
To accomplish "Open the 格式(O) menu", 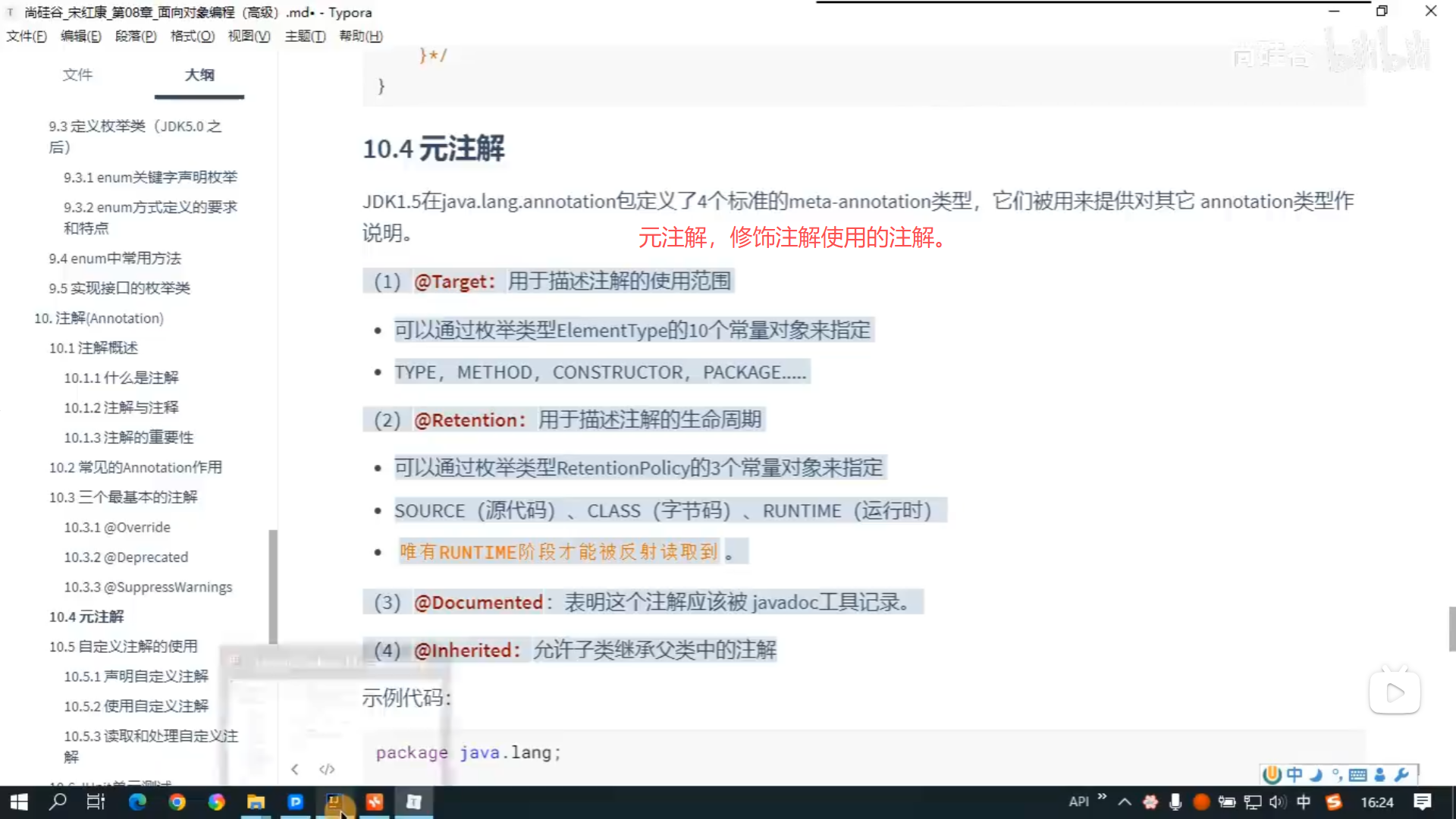I will point(192,36).
